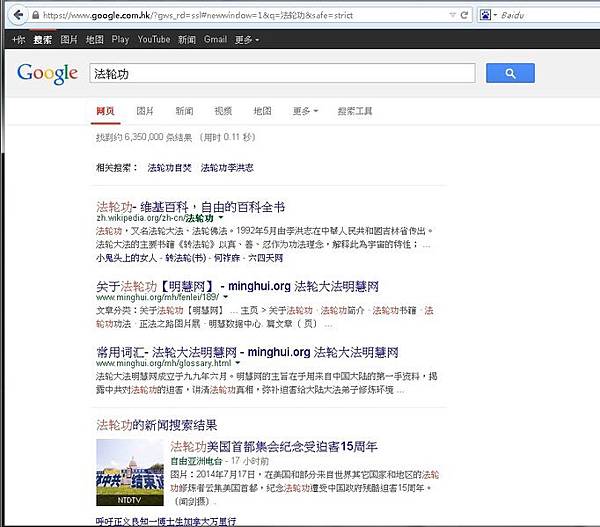
Task: Expand the 更多 menu in black bar
Action: [x=247, y=39]
